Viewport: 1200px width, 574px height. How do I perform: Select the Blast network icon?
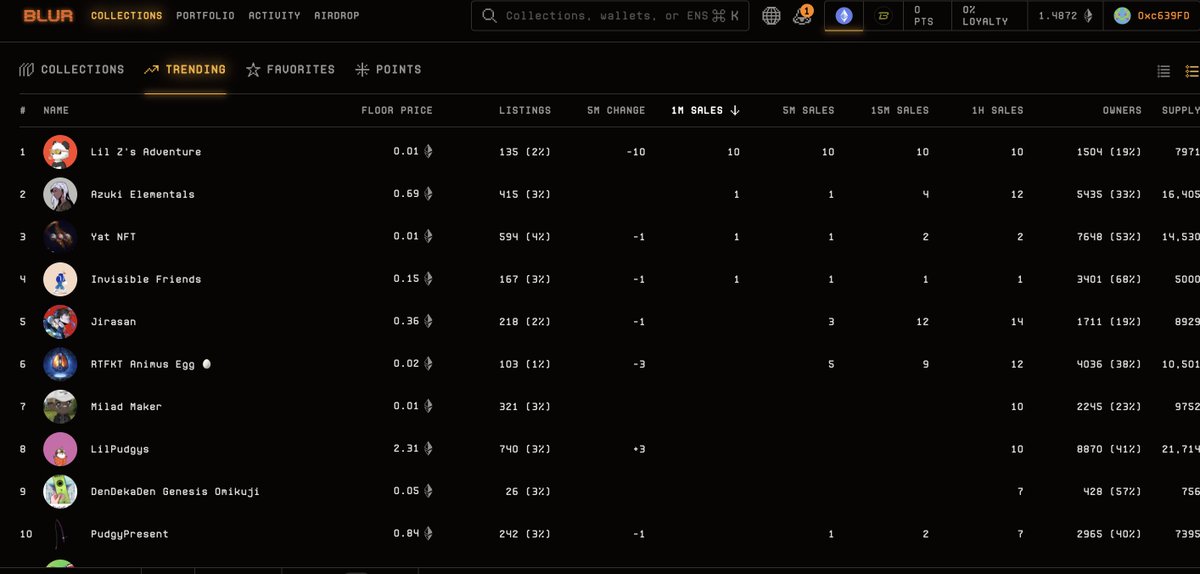tap(883, 16)
